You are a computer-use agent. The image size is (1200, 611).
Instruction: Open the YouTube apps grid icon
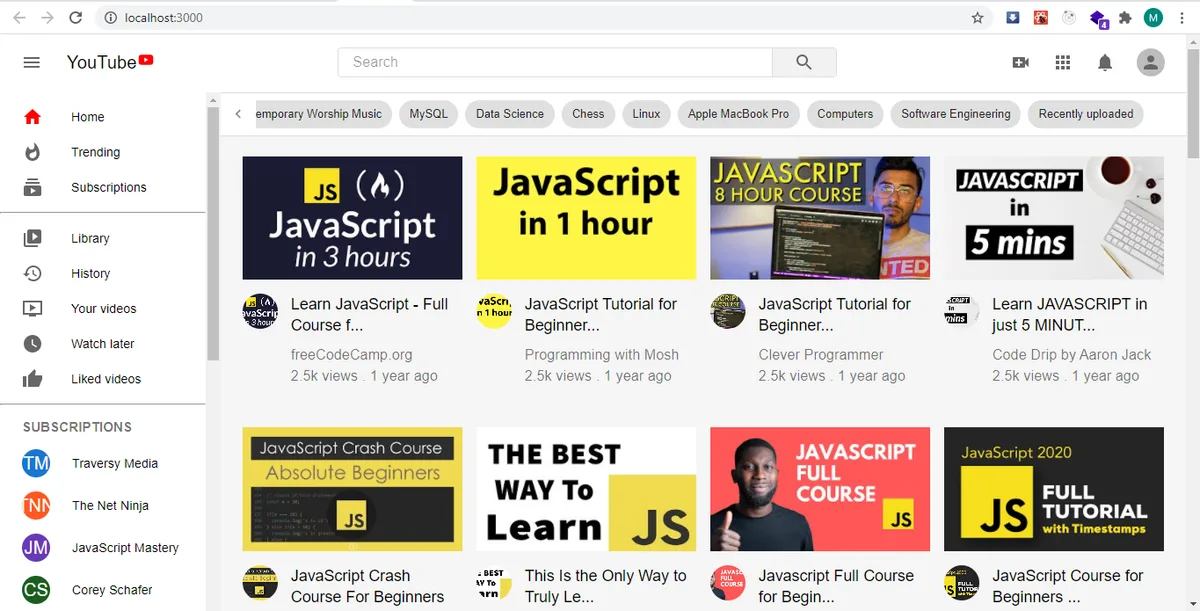tap(1063, 62)
